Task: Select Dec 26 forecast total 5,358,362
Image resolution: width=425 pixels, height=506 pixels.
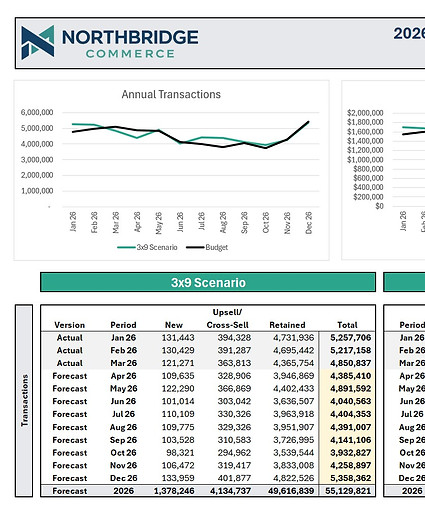Action: point(351,478)
